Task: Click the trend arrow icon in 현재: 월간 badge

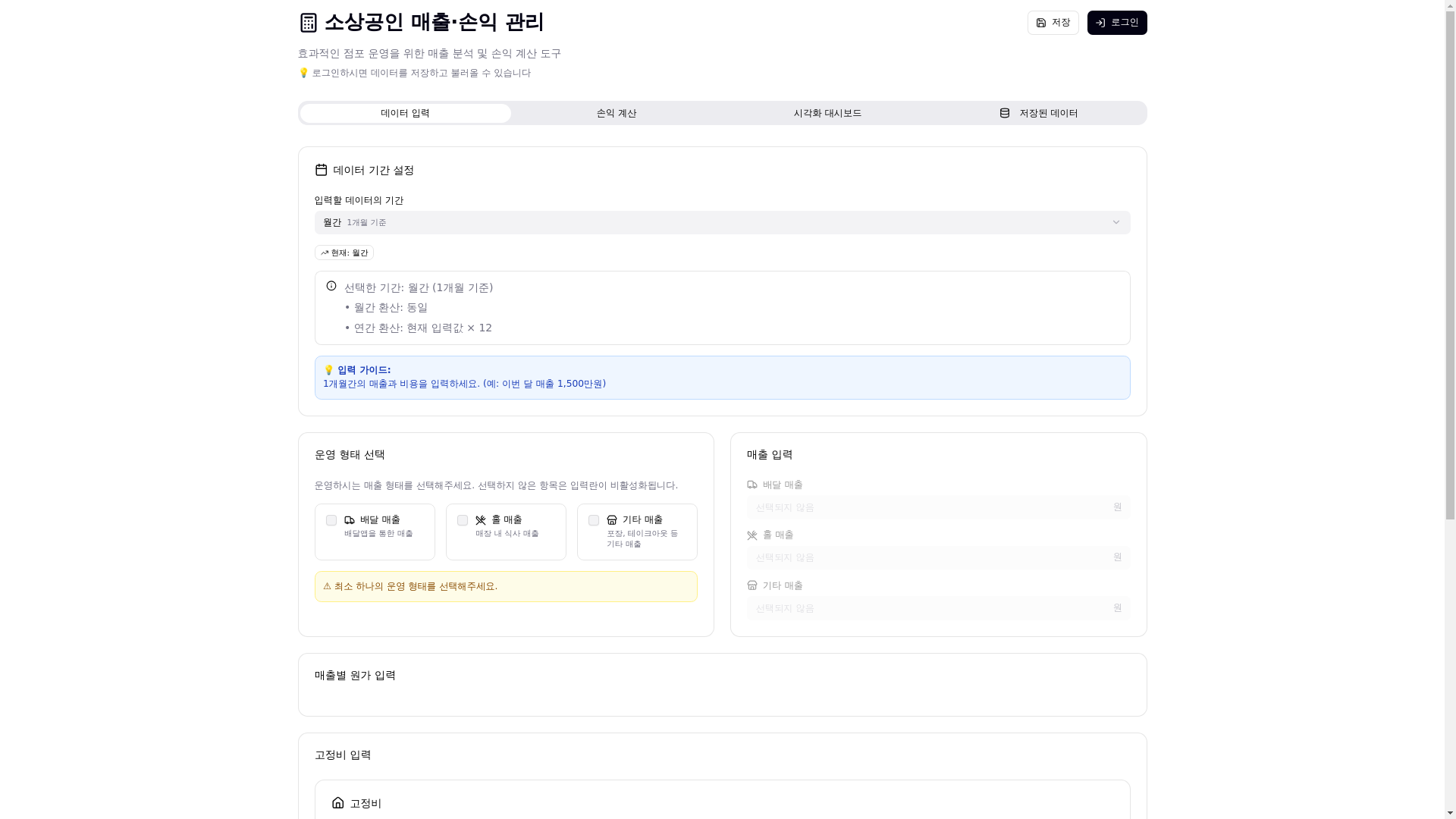Action: [325, 253]
